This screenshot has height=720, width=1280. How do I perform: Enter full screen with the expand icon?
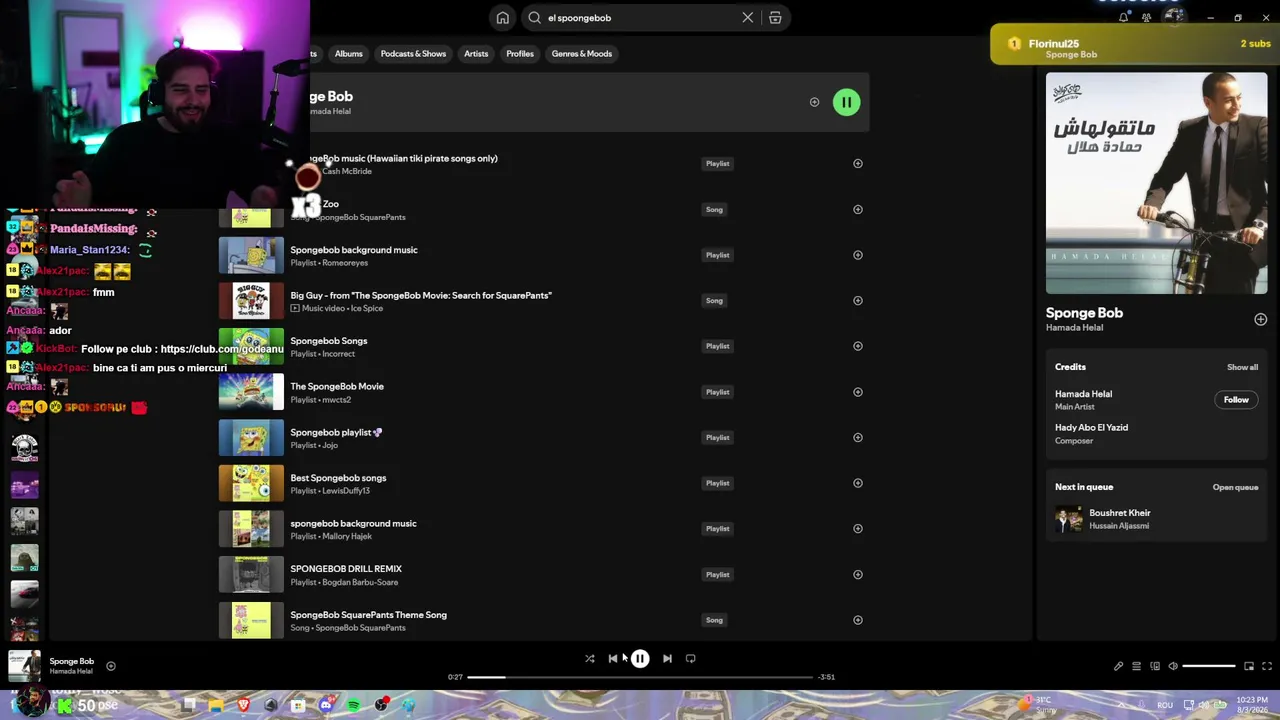(x=1267, y=666)
